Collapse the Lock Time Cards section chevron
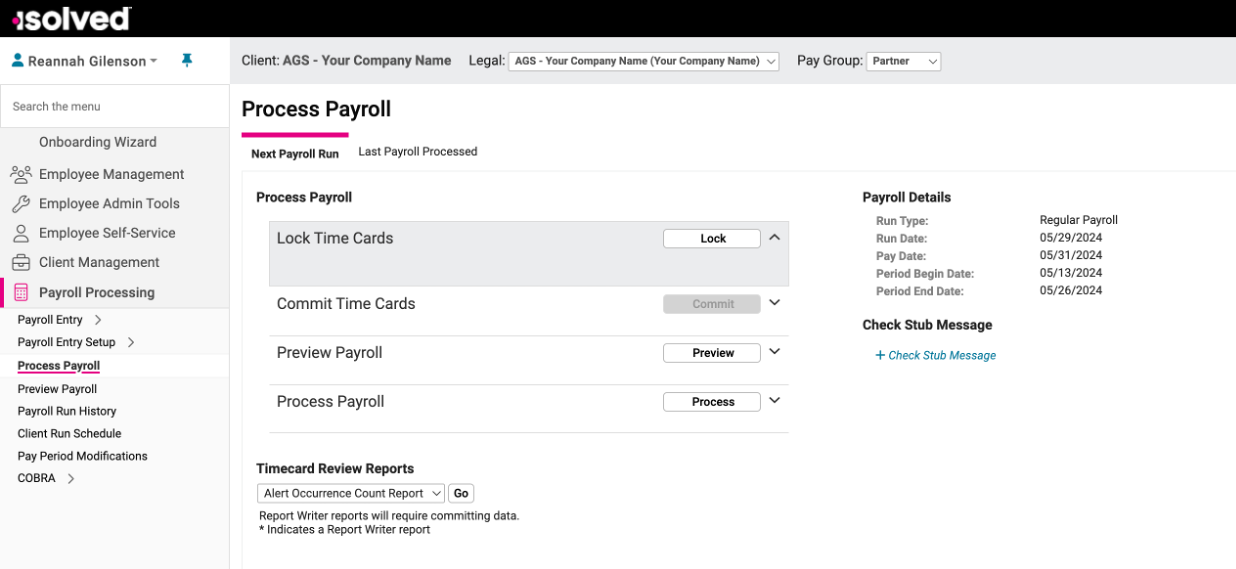This screenshot has height=569, width=1236. 774,238
